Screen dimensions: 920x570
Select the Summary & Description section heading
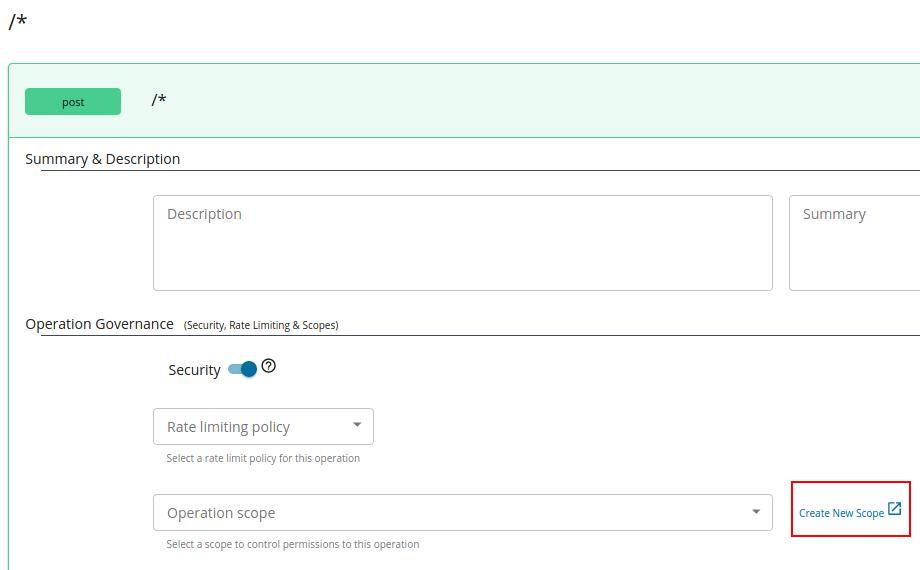click(x=102, y=159)
